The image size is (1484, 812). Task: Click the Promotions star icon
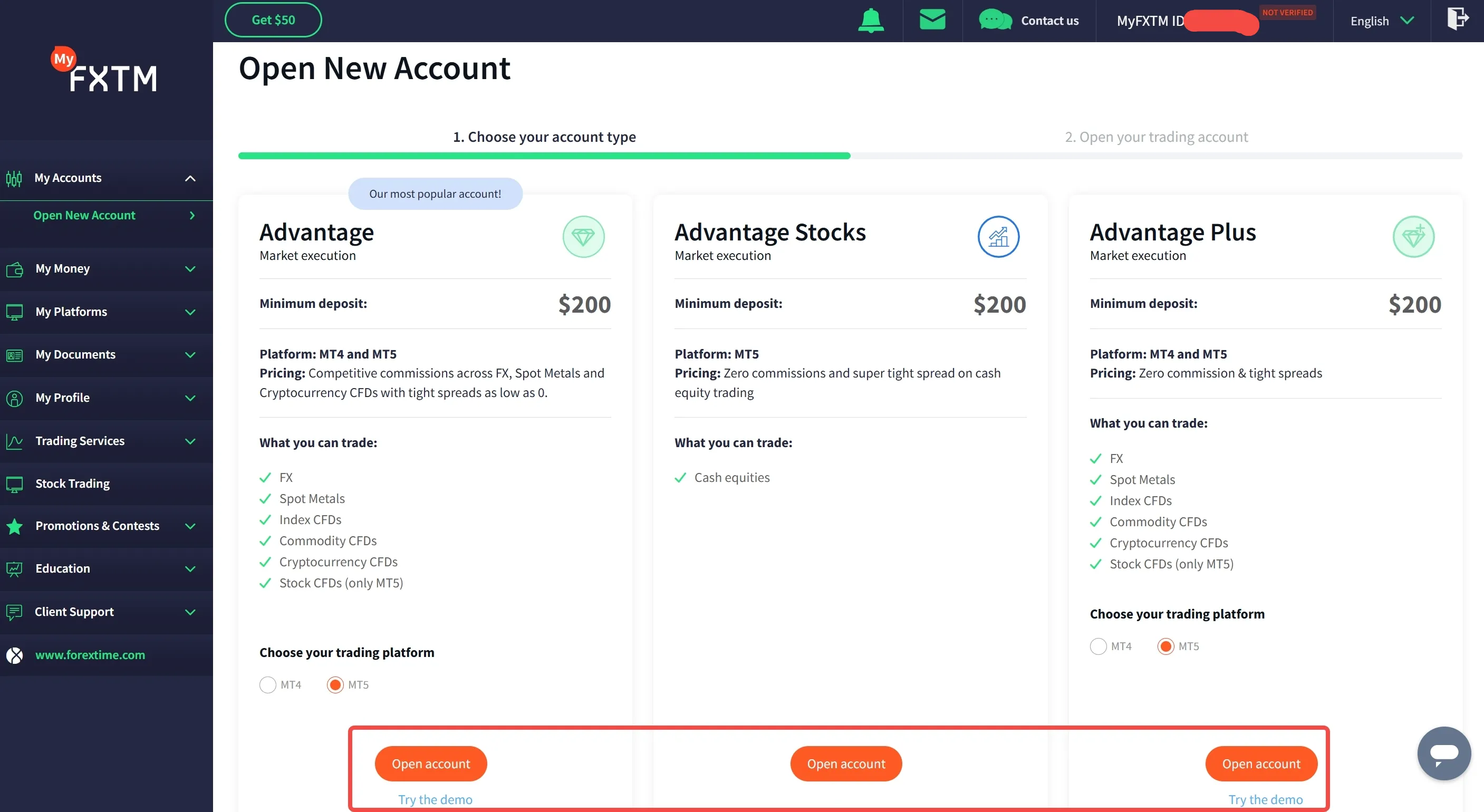(x=14, y=526)
